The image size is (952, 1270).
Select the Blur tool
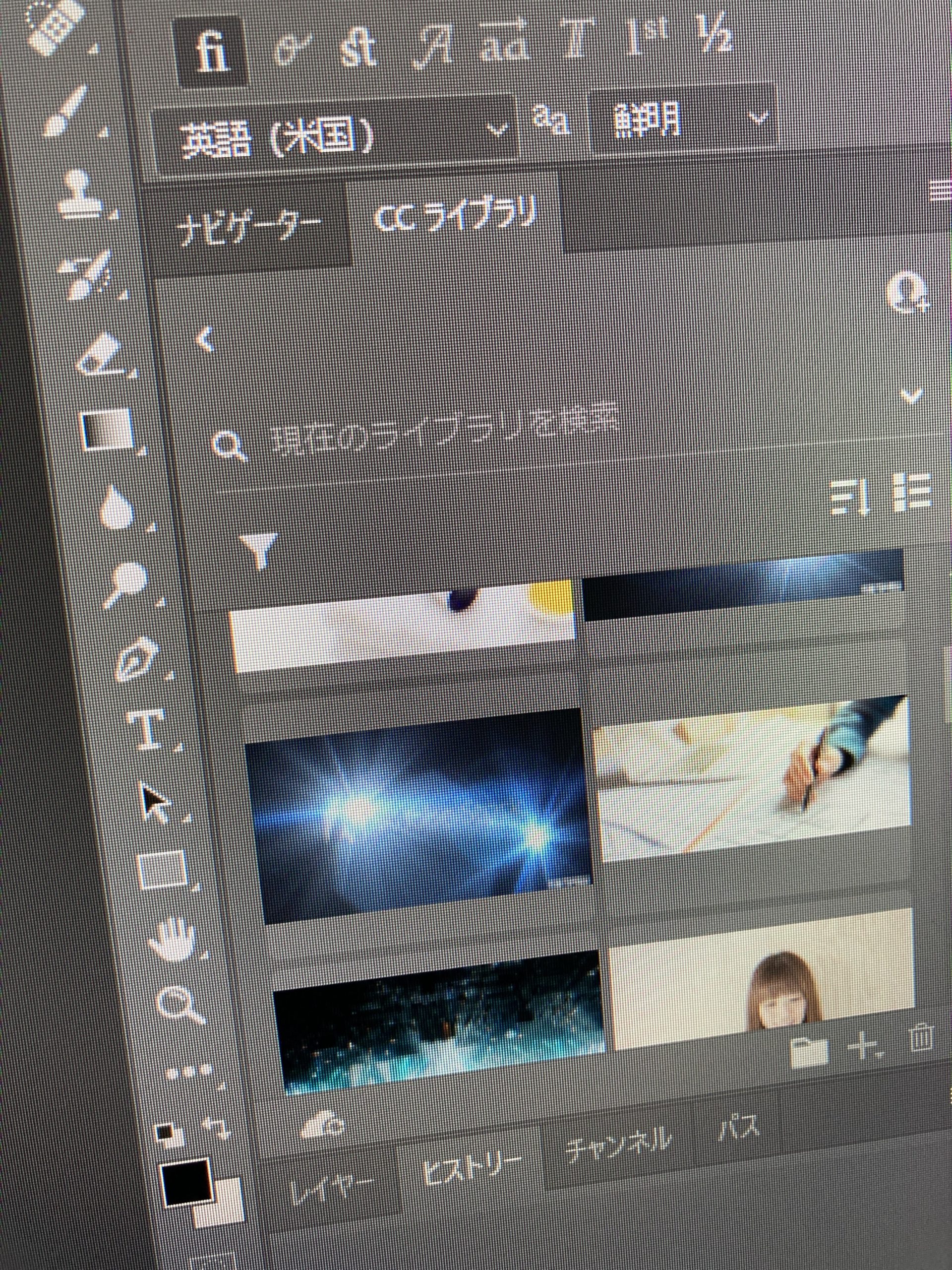click(x=117, y=507)
